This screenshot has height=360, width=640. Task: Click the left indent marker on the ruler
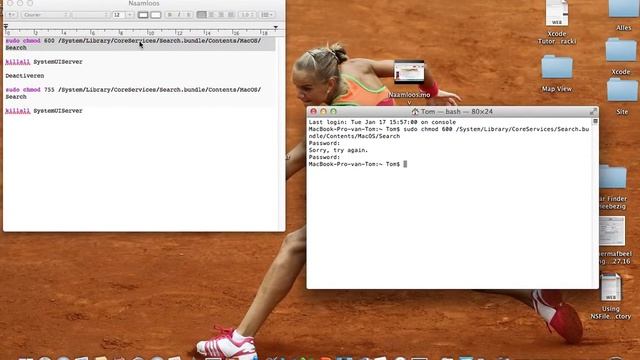(6, 27)
